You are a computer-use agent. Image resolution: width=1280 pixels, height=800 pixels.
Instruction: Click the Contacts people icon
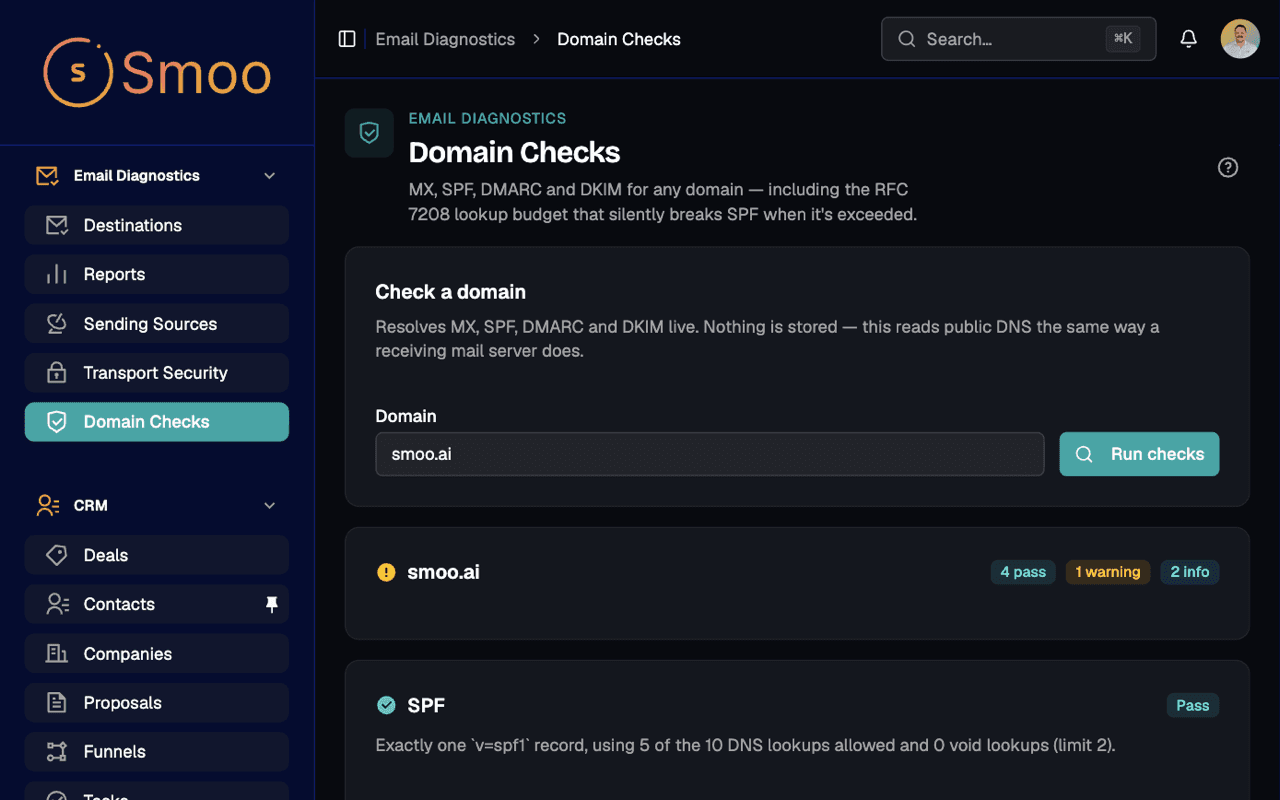point(57,604)
